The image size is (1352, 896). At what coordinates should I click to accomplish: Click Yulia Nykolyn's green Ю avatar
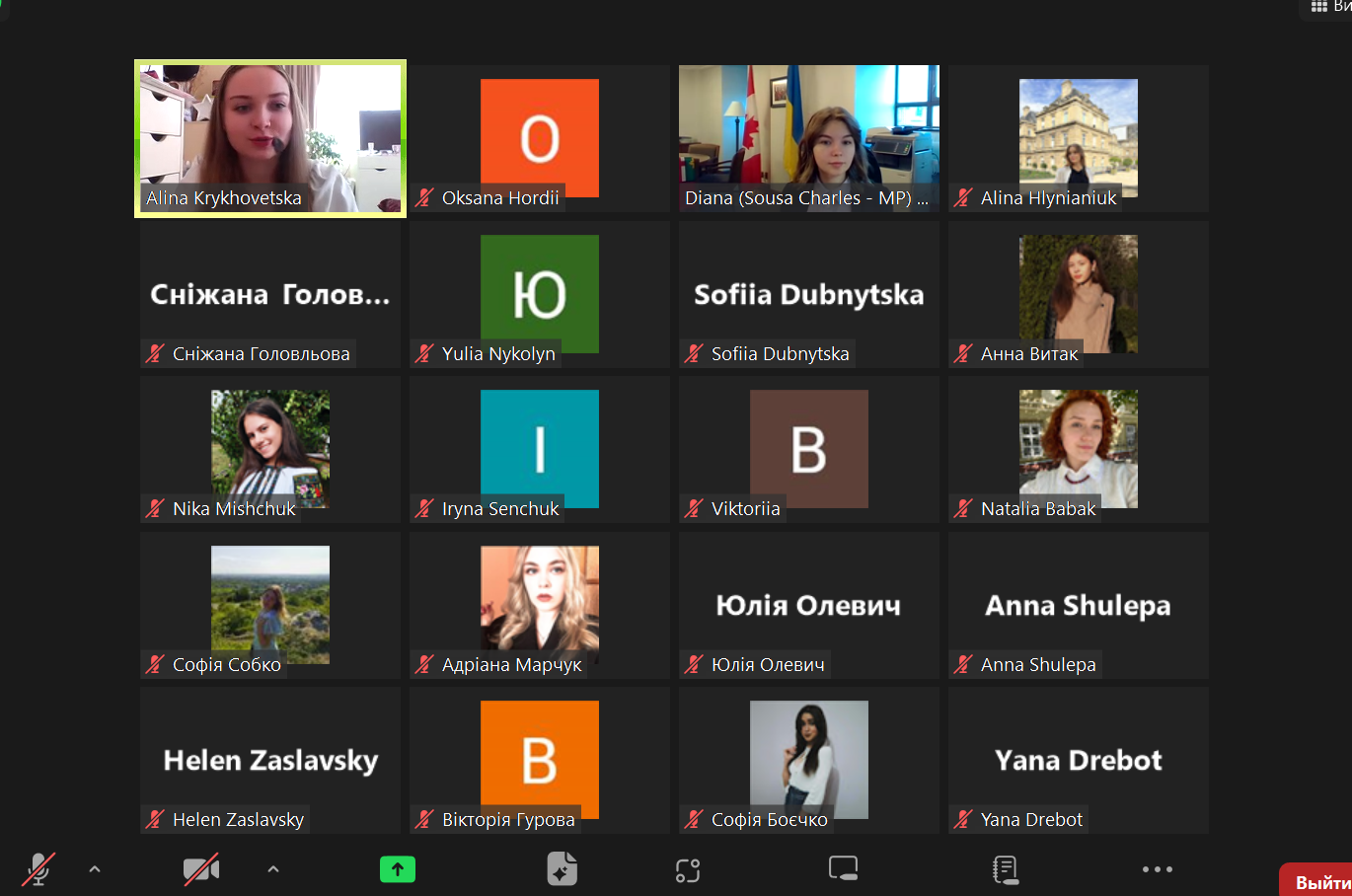(539, 293)
